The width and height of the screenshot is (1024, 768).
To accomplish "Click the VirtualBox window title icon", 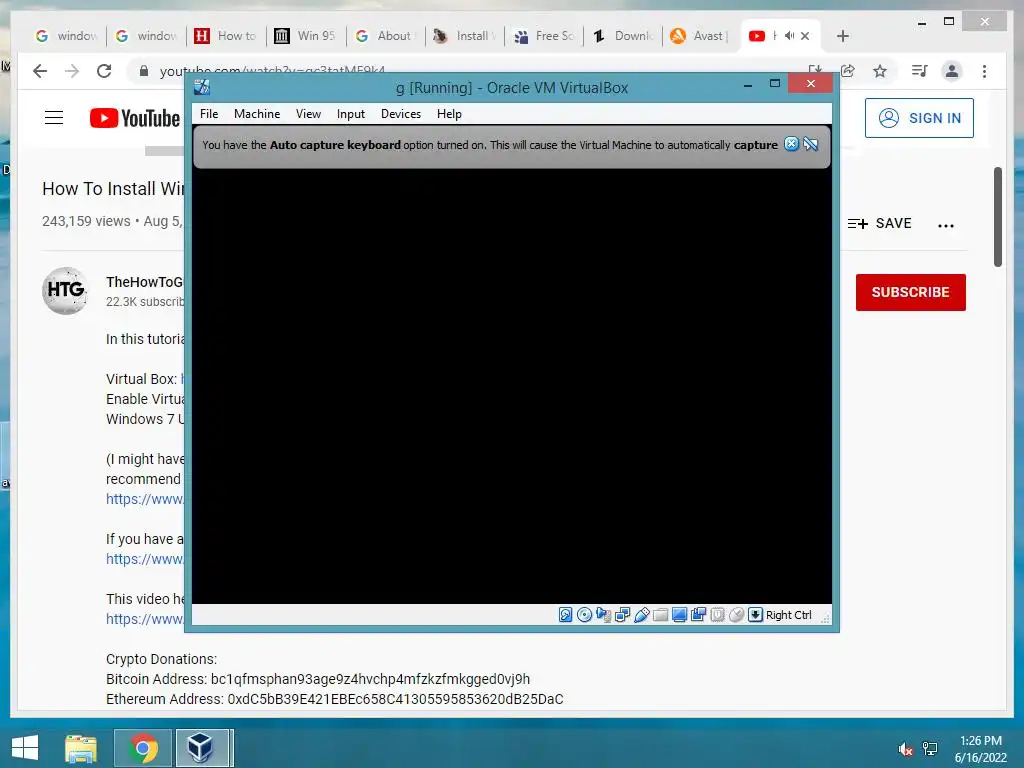I will coord(202,88).
